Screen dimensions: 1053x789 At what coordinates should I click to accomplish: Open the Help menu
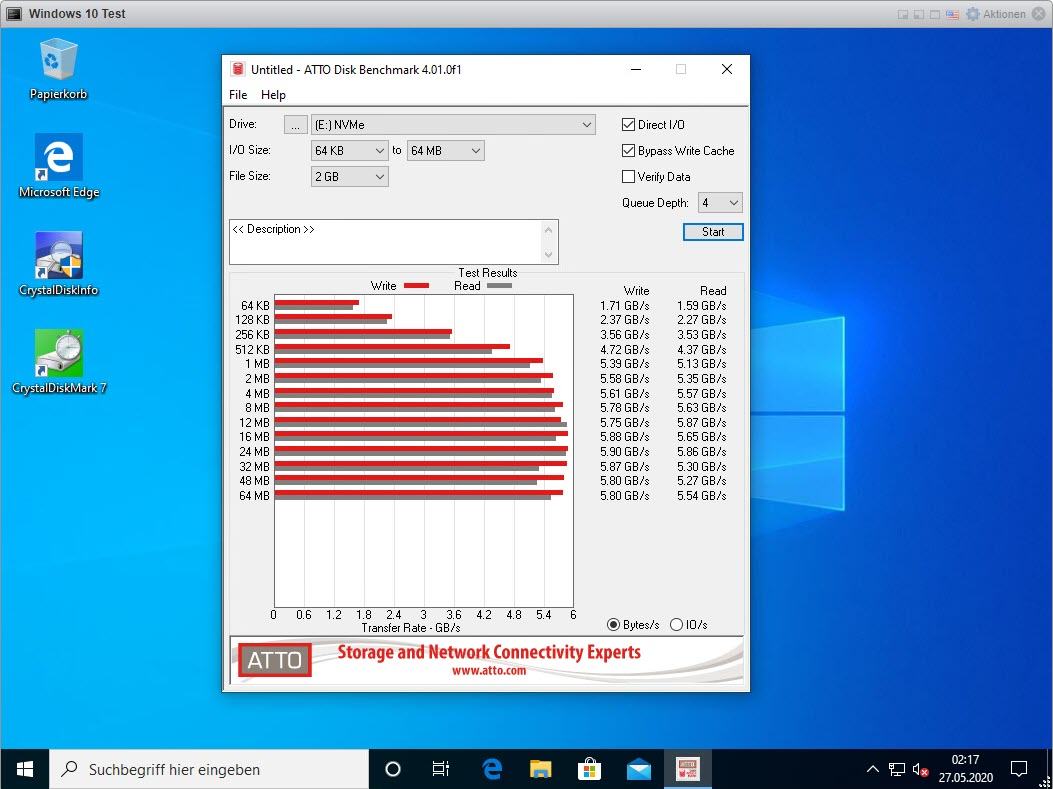(273, 95)
